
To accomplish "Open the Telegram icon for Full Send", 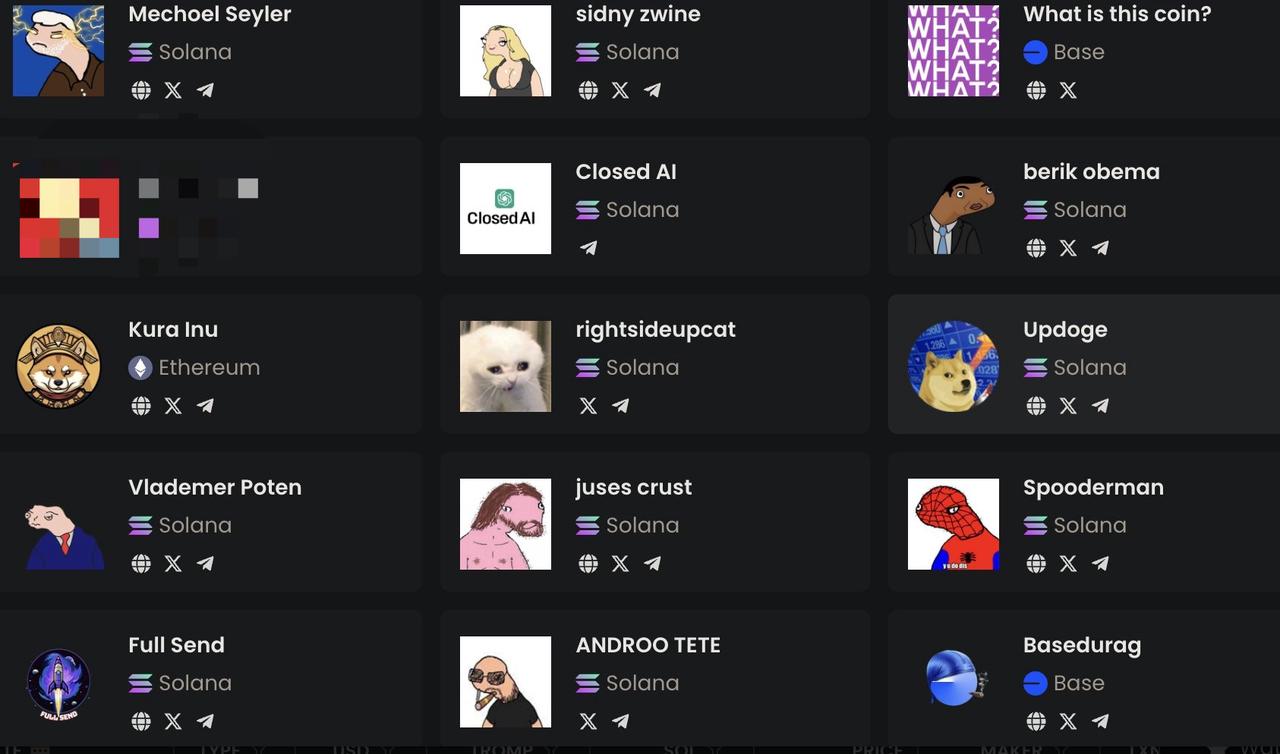I will pos(205,721).
